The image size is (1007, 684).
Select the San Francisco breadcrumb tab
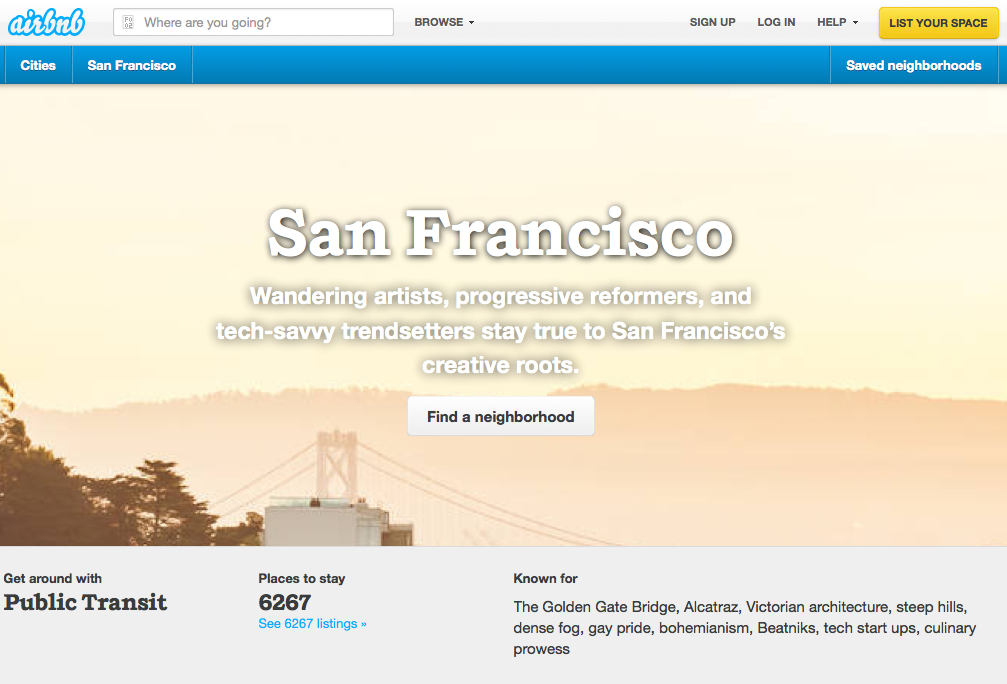pyautogui.click(x=131, y=65)
